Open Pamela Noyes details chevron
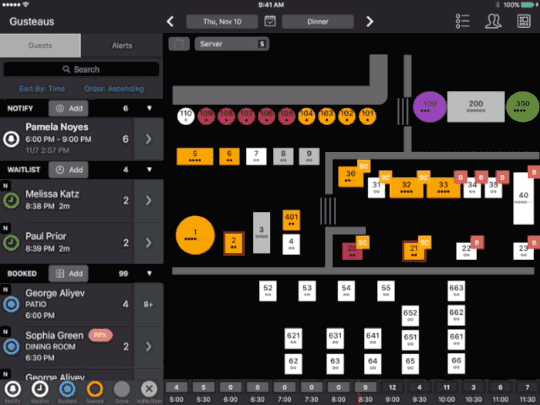 tap(148, 139)
